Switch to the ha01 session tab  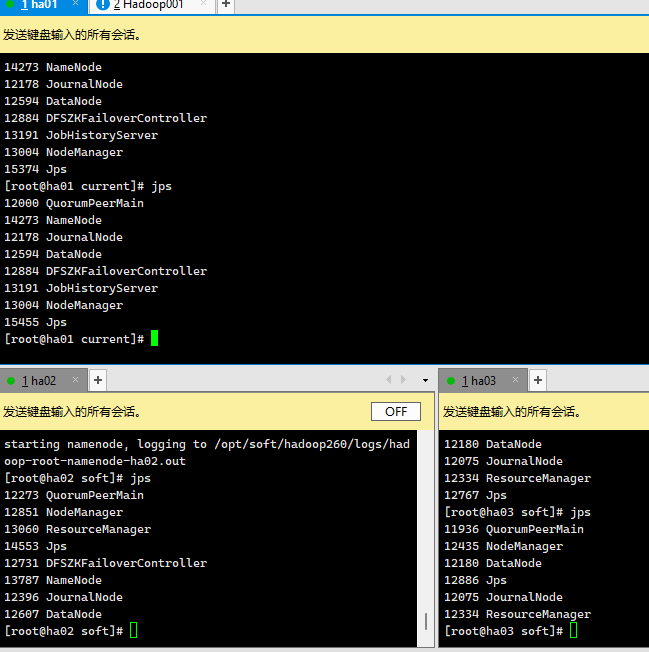coord(40,5)
